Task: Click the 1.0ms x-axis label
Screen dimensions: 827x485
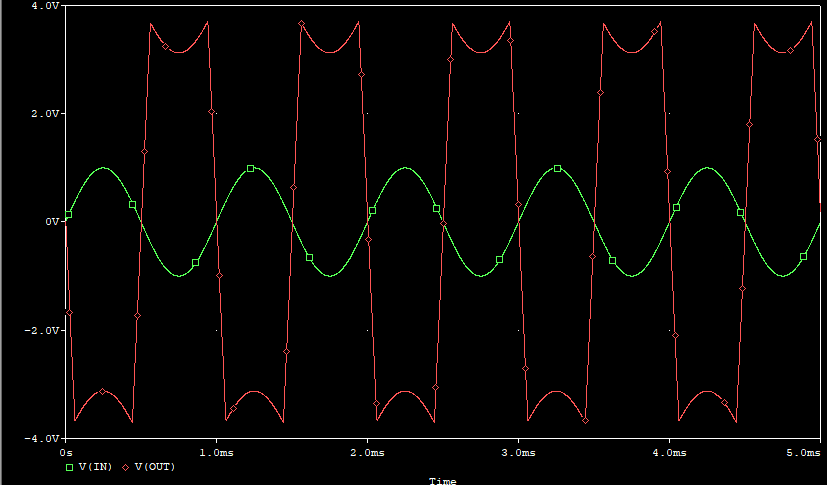Action: pos(216,453)
